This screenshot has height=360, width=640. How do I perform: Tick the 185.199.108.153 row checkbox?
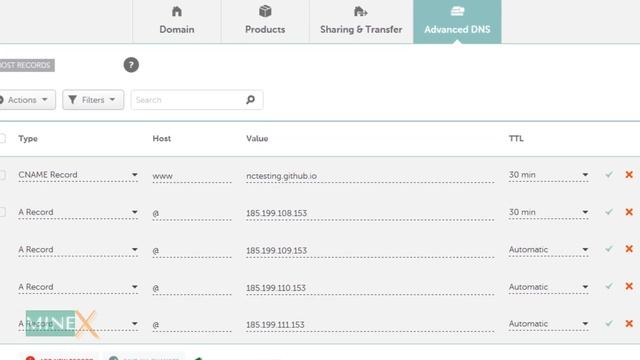click(x=2, y=212)
